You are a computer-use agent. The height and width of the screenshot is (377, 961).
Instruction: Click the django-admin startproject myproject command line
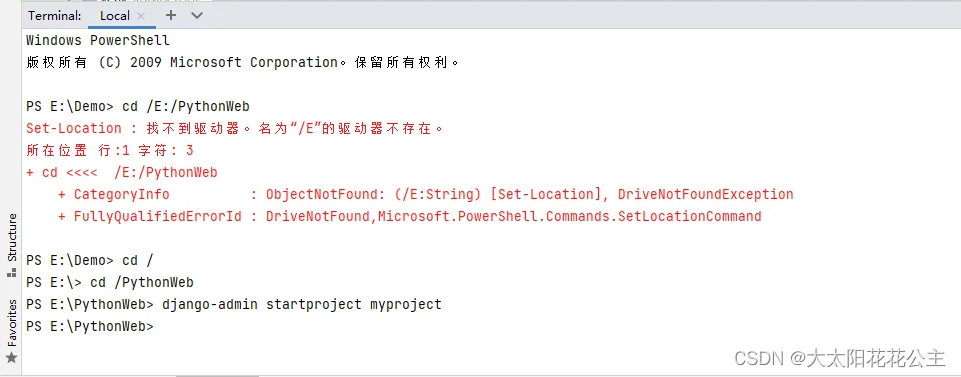[234, 305]
